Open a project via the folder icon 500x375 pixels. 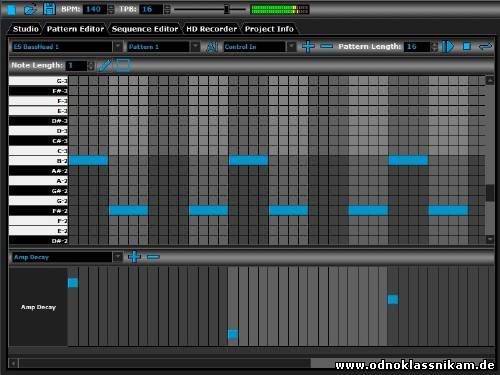point(30,9)
